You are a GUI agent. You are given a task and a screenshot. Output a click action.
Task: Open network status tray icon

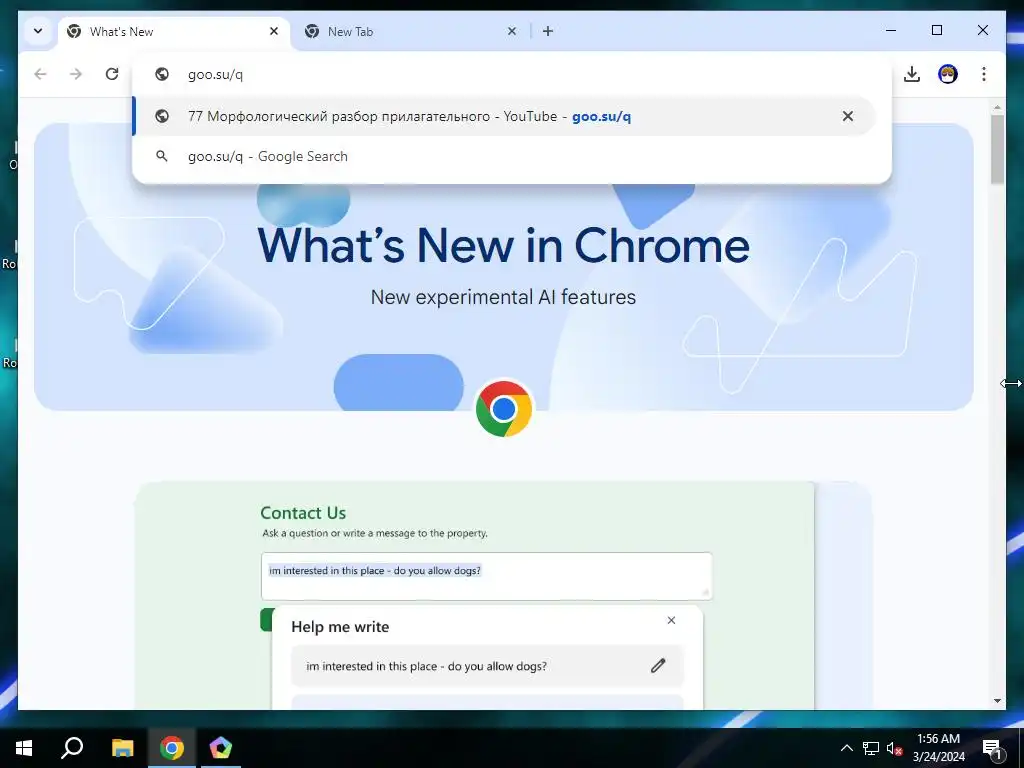tap(871, 748)
